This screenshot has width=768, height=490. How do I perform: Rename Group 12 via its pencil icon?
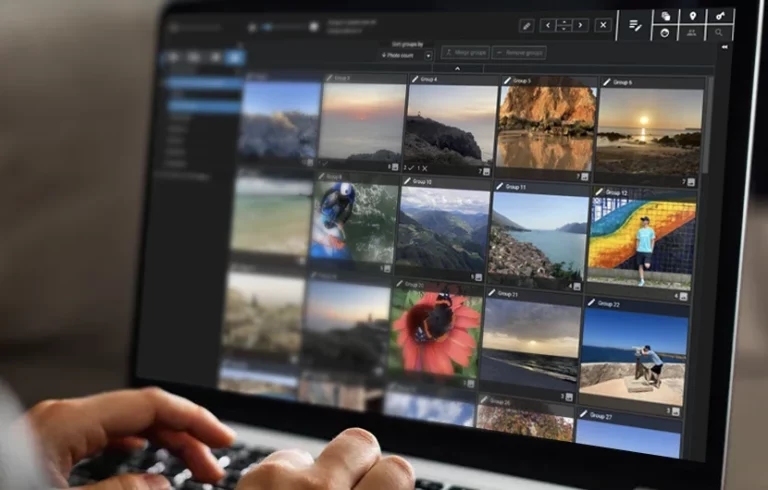point(599,192)
